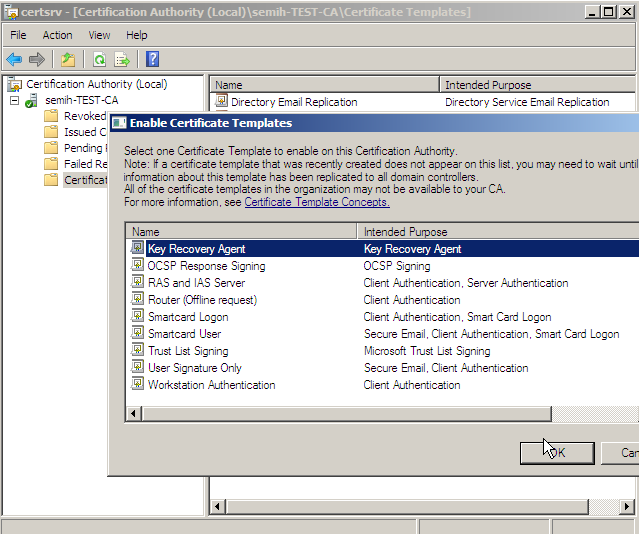The height and width of the screenshot is (534, 639).
Task: Click the Help question mark icon
Action: pyautogui.click(x=152, y=60)
